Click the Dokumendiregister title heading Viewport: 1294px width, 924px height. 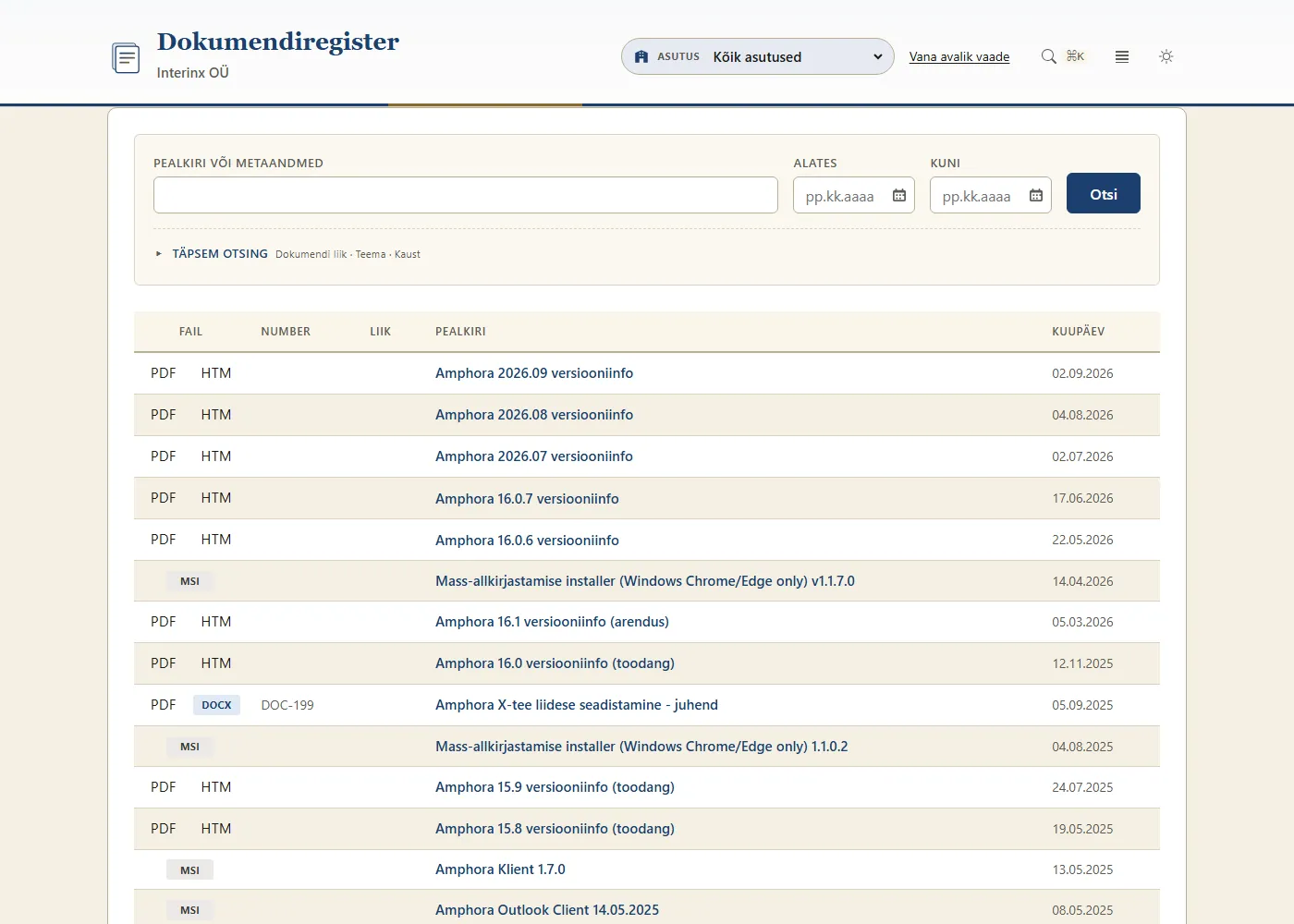point(278,42)
